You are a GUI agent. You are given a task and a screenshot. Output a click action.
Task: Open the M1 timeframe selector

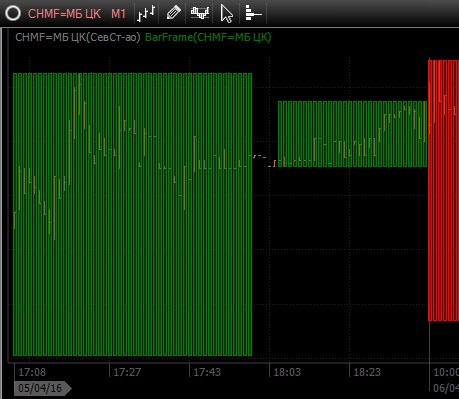click(118, 14)
